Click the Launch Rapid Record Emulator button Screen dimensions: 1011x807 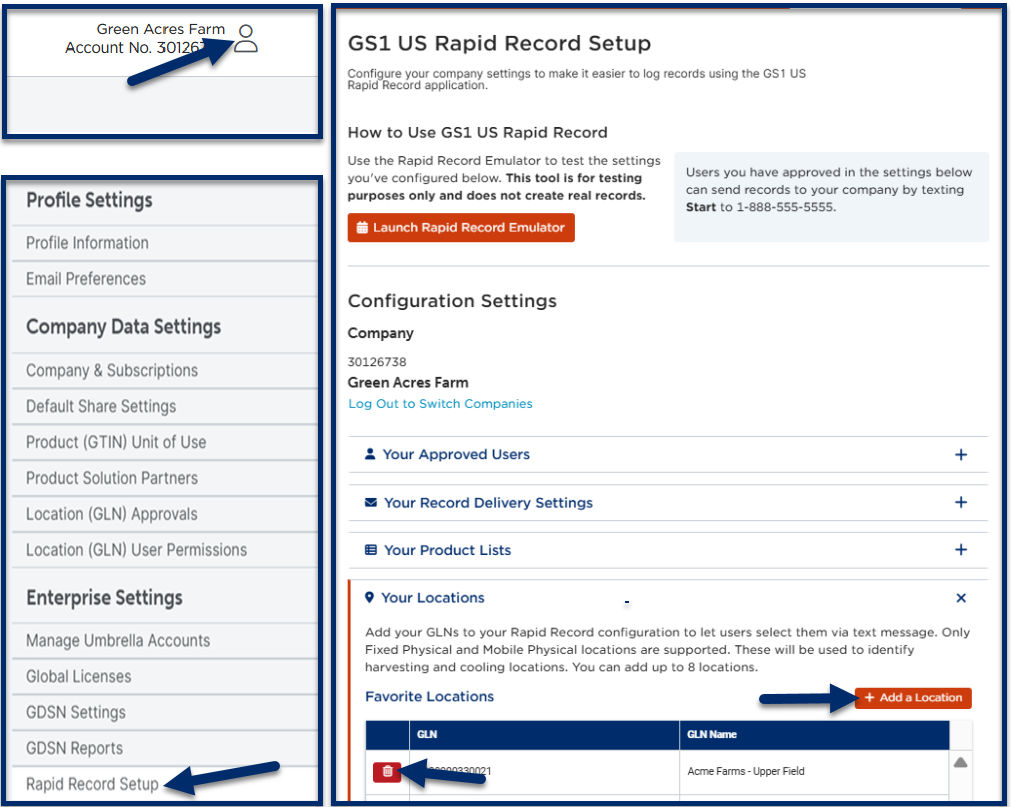pos(461,228)
